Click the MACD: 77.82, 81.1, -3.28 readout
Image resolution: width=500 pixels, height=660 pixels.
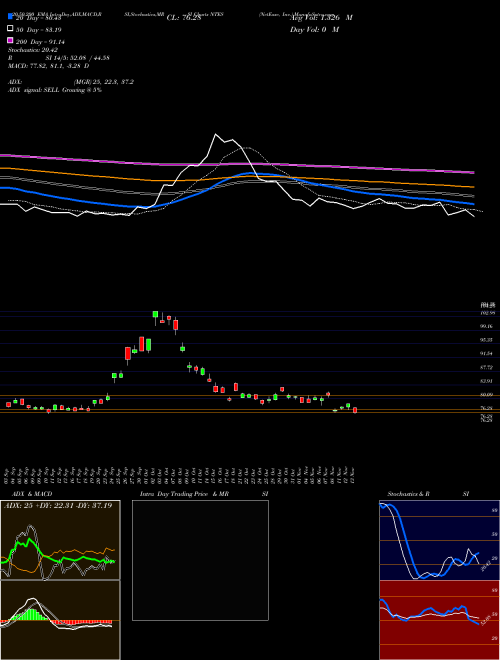[x=48, y=66]
